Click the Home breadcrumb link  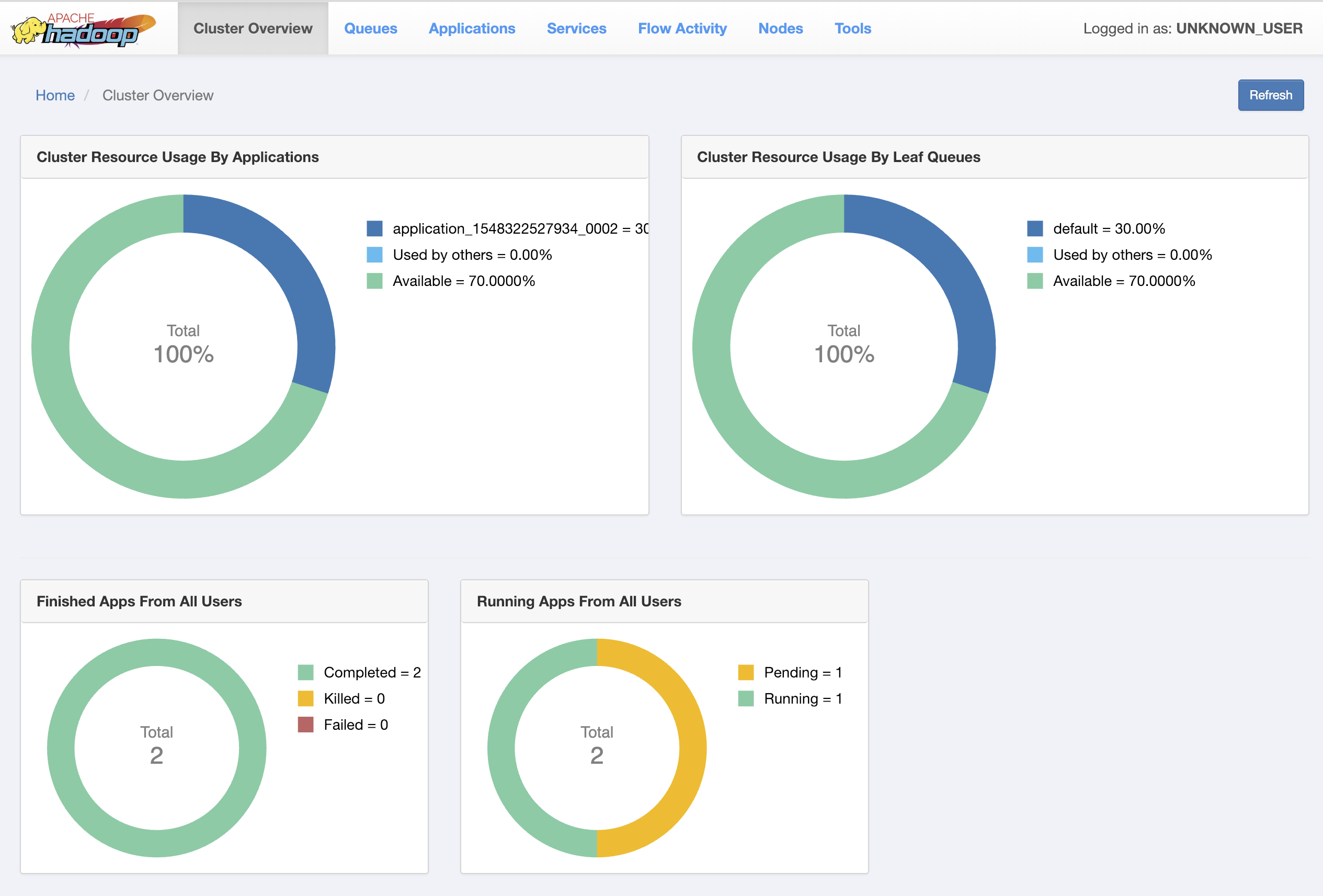click(55, 95)
